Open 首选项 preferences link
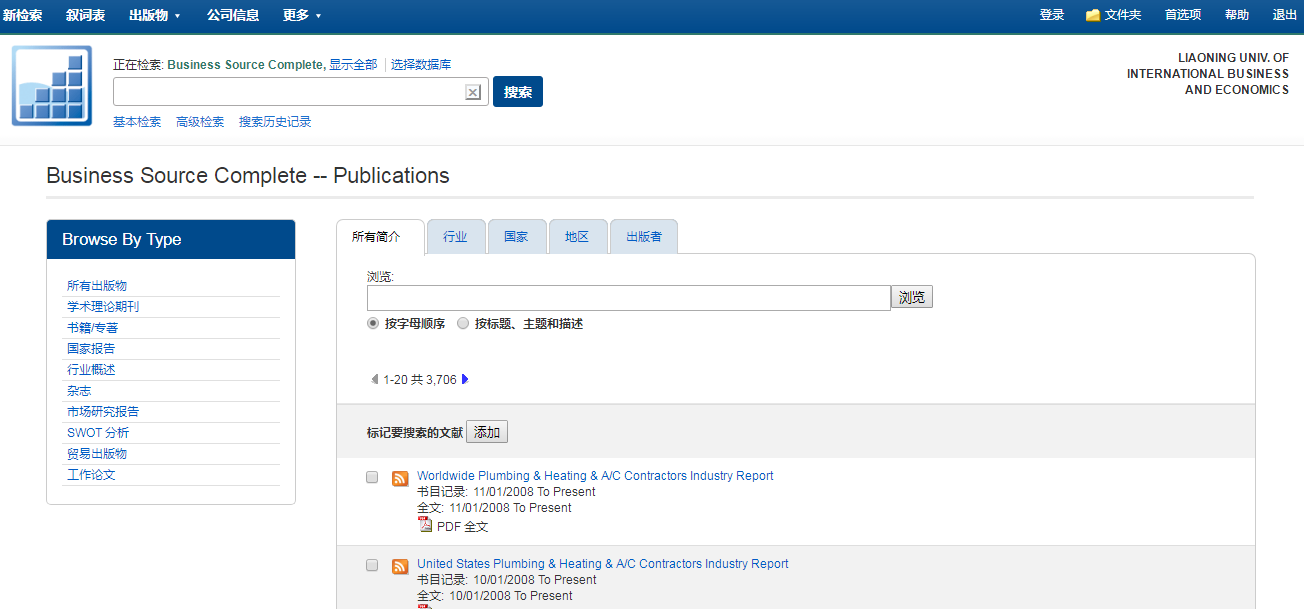Screen dimensions: 1304x609 [1183, 15]
